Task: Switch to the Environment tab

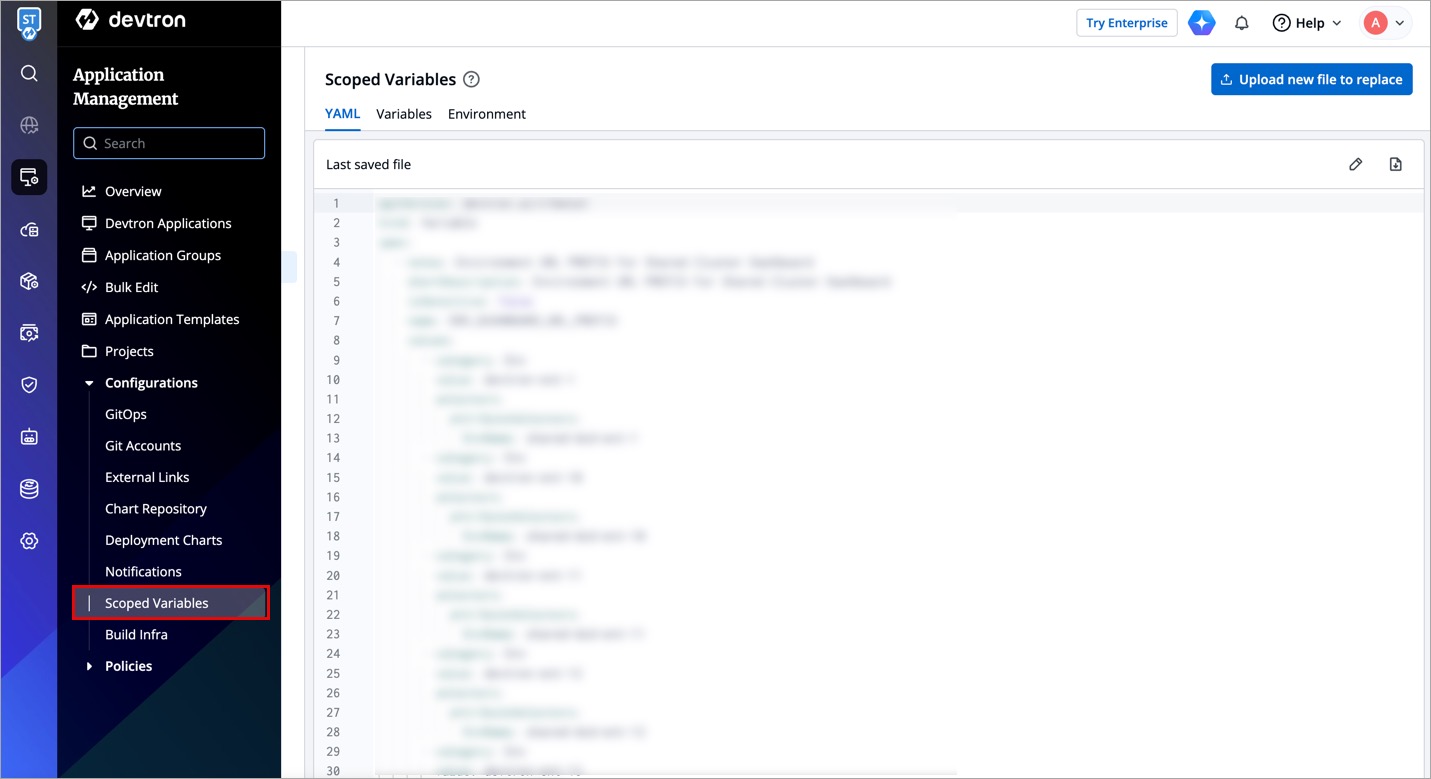Action: tap(486, 114)
